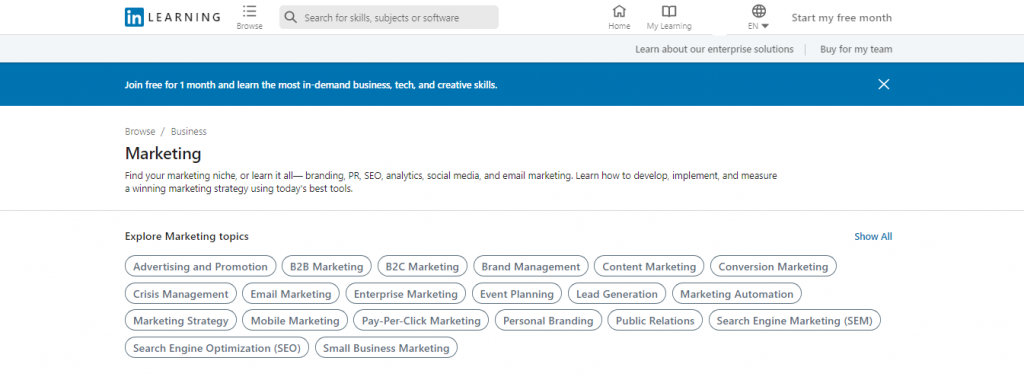Open My Learning book icon
Viewport: 1024px width, 377px height.
tap(669, 11)
